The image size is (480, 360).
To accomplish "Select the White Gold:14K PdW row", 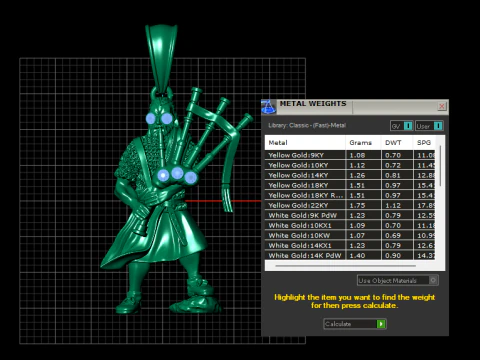I will (350, 255).
